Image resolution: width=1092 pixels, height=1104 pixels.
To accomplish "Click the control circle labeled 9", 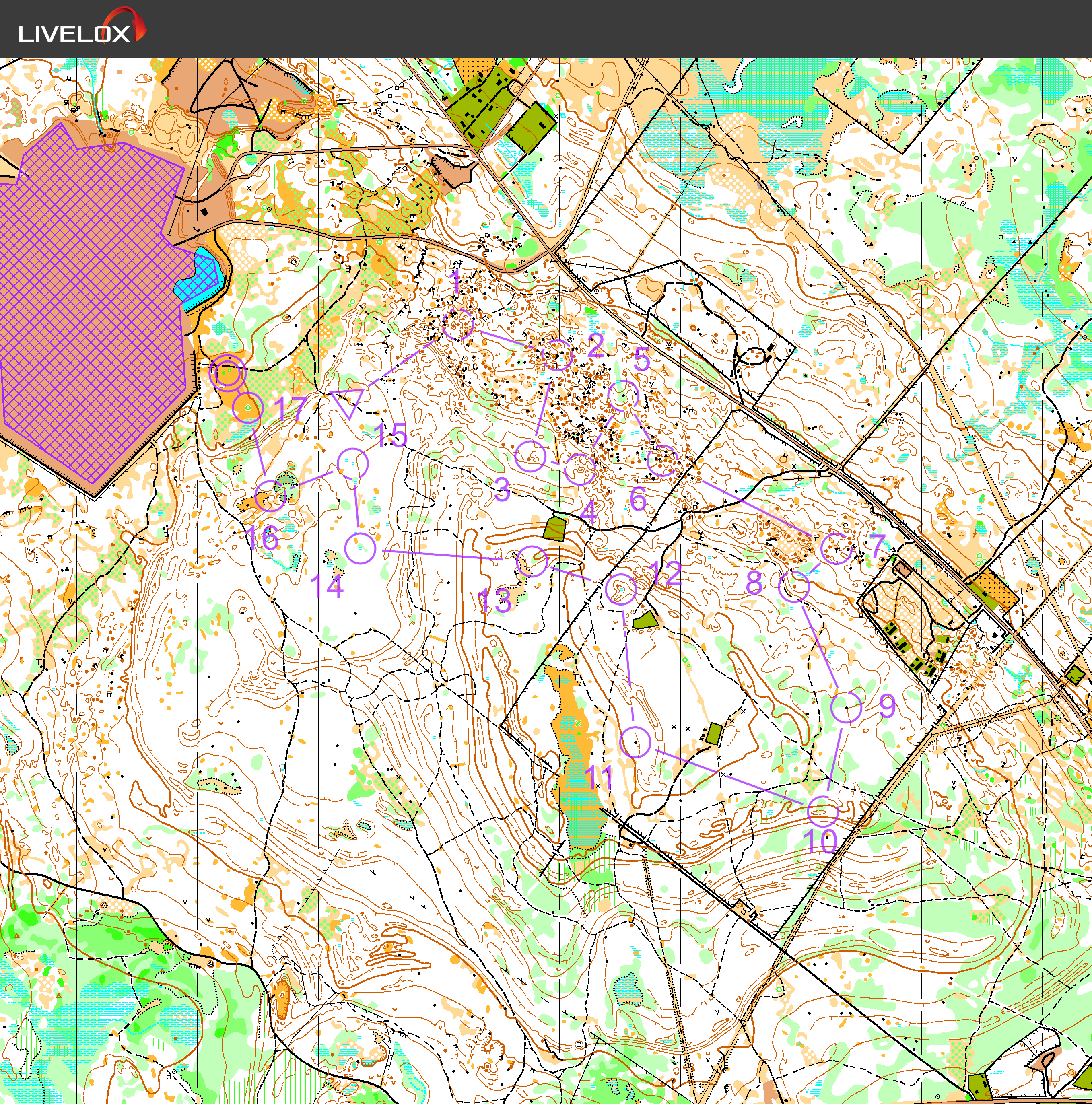I will (846, 707).
